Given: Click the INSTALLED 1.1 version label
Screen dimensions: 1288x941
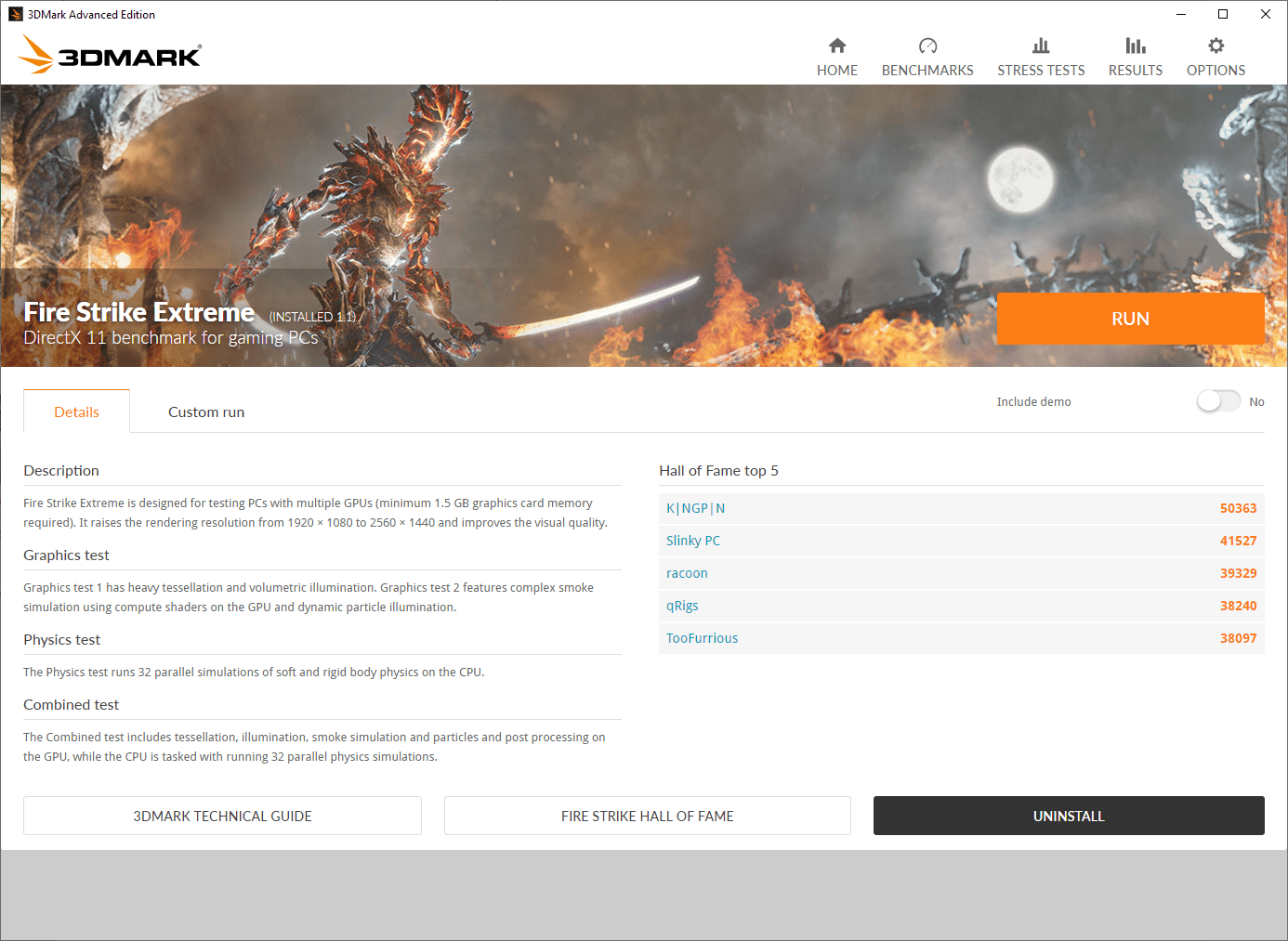Looking at the screenshot, I should pos(312,317).
